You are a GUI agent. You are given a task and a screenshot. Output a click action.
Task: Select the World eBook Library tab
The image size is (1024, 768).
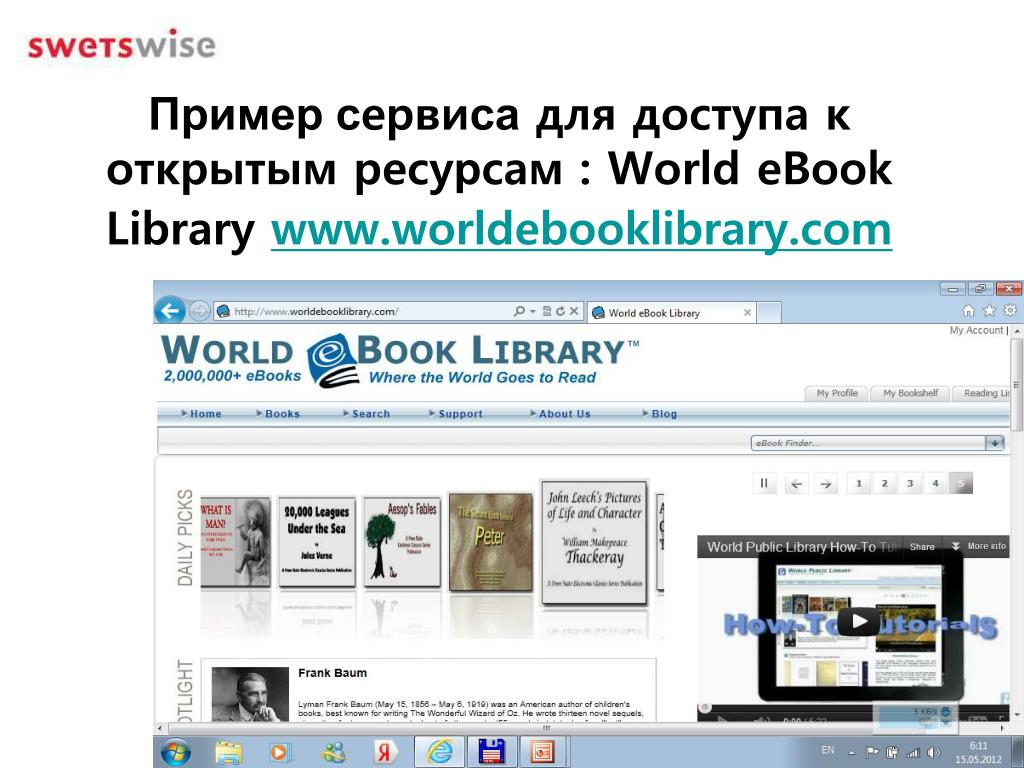(x=671, y=313)
